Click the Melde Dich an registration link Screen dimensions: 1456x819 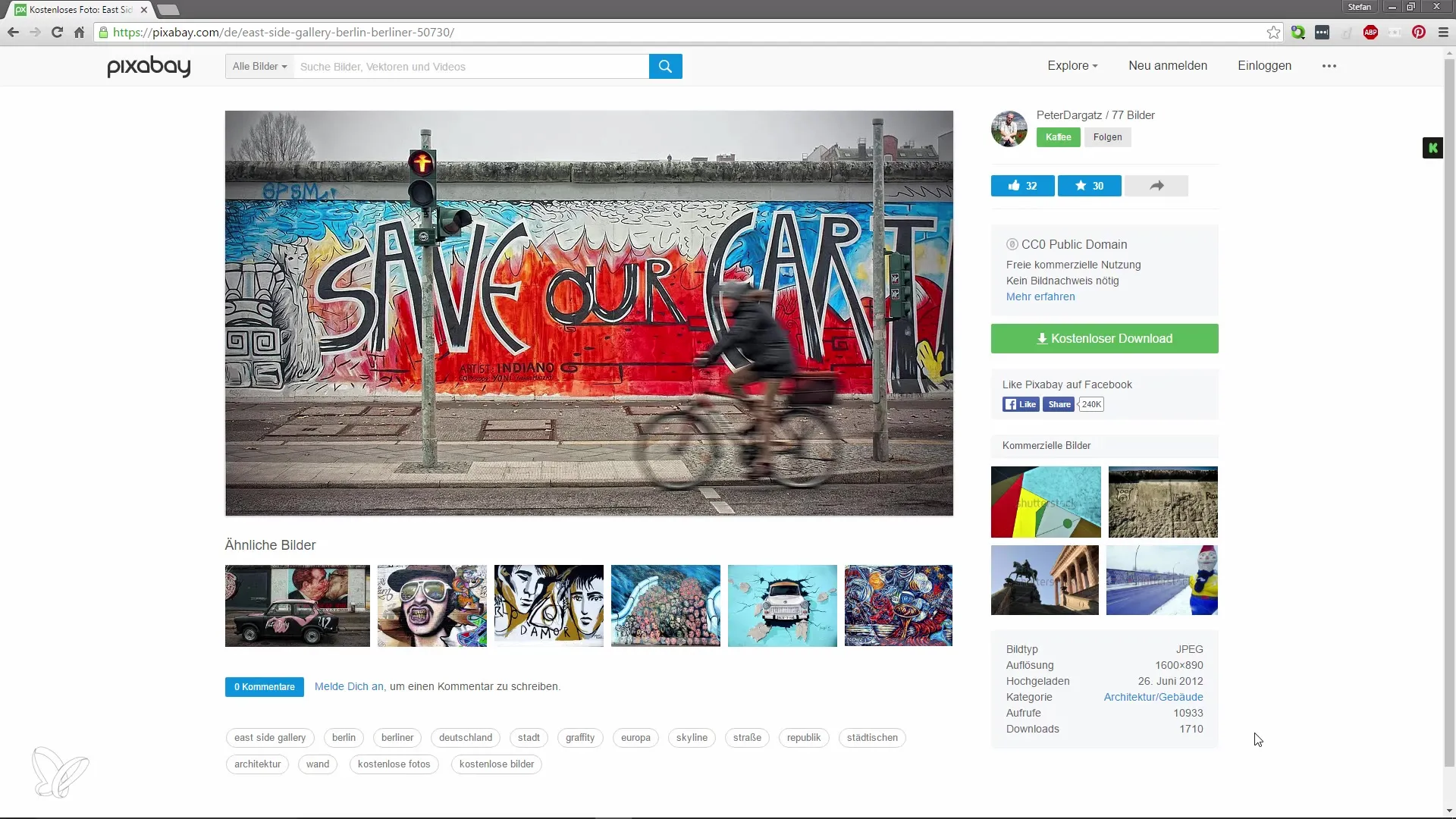(x=349, y=686)
